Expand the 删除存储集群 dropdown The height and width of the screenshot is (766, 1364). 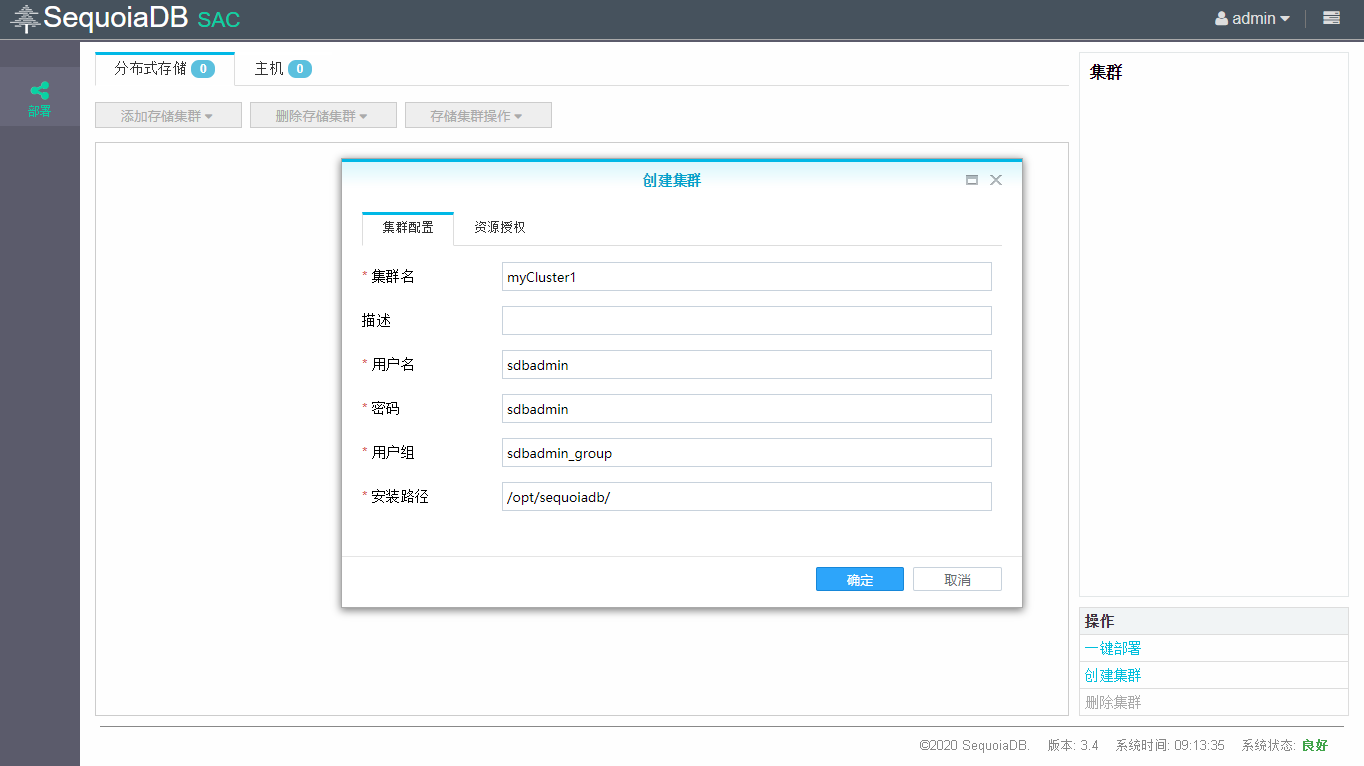coord(323,116)
